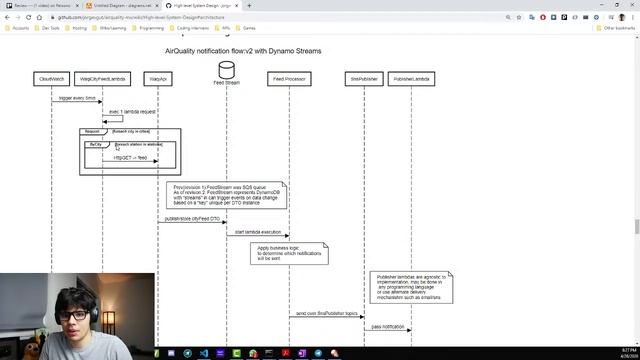The image size is (640, 360).
Task: Open the Chrome profile avatar
Action: (622, 18)
